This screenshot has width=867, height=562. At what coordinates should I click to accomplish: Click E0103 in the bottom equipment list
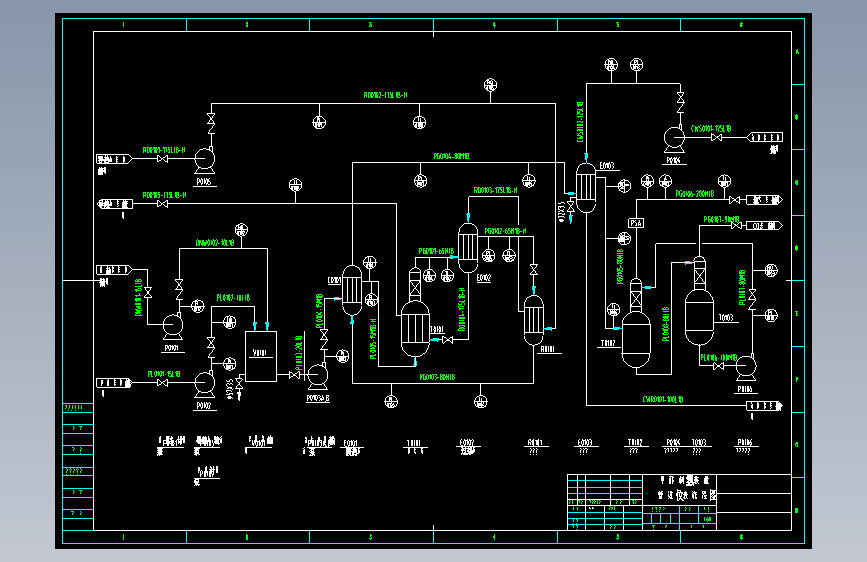(584, 443)
